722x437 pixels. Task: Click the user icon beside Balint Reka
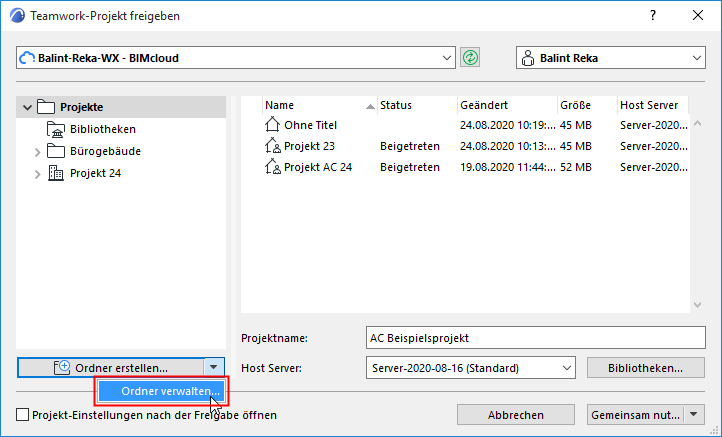click(528, 58)
